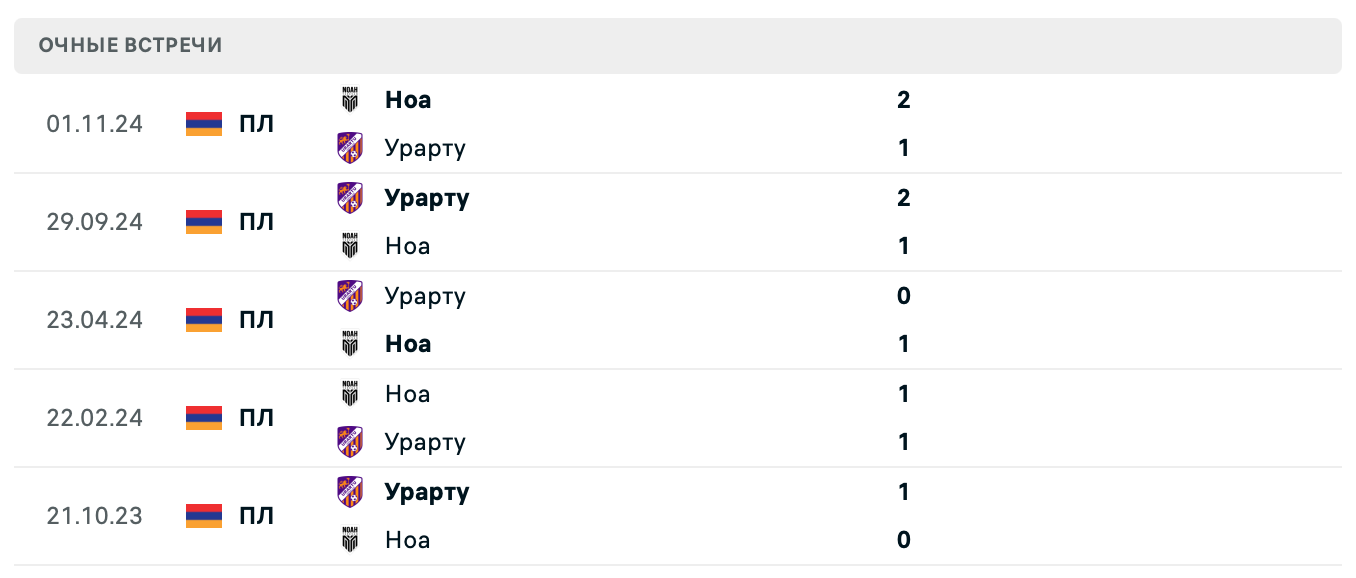Select the 21.10.23 match date
Viewport: 1356px width, 578px height.
coord(94,516)
